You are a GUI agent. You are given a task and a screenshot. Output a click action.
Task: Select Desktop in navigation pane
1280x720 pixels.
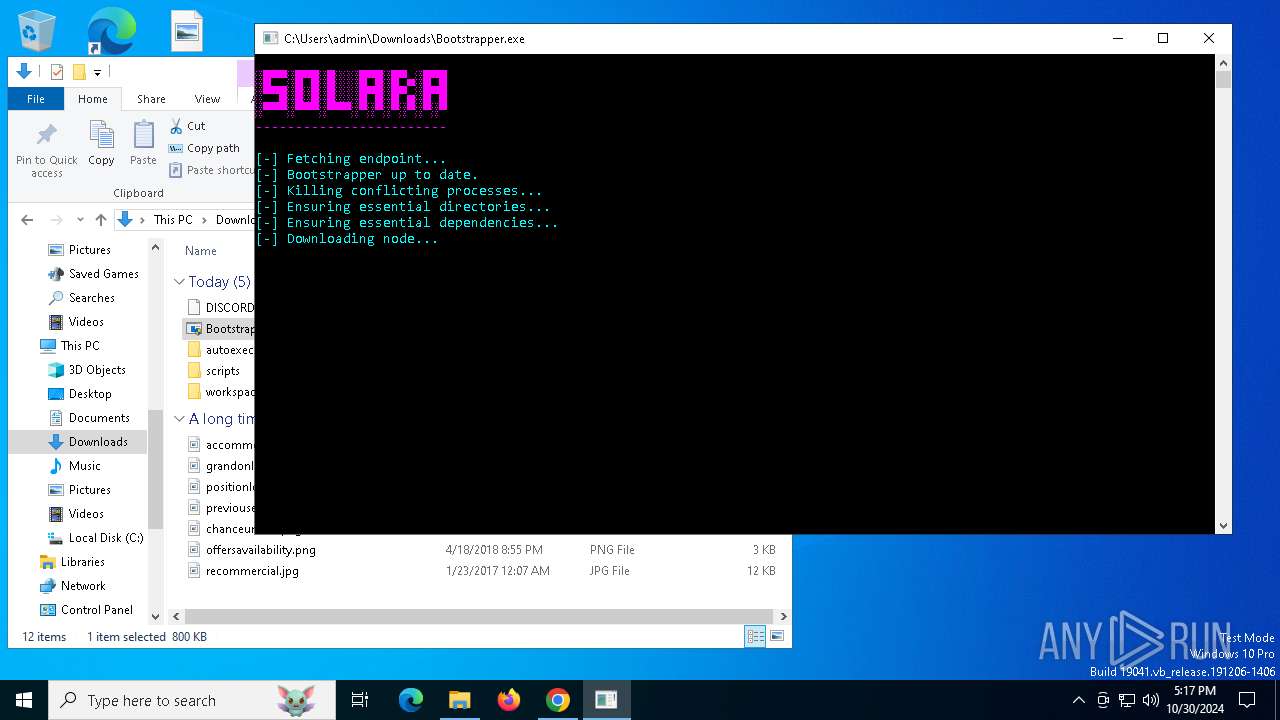tap(80, 394)
